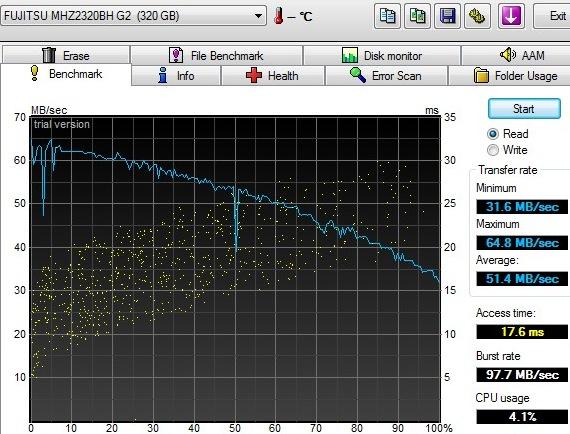This screenshot has width=570, height=434.
Task: Minimize to tray purple arrow icon
Action: point(511,16)
